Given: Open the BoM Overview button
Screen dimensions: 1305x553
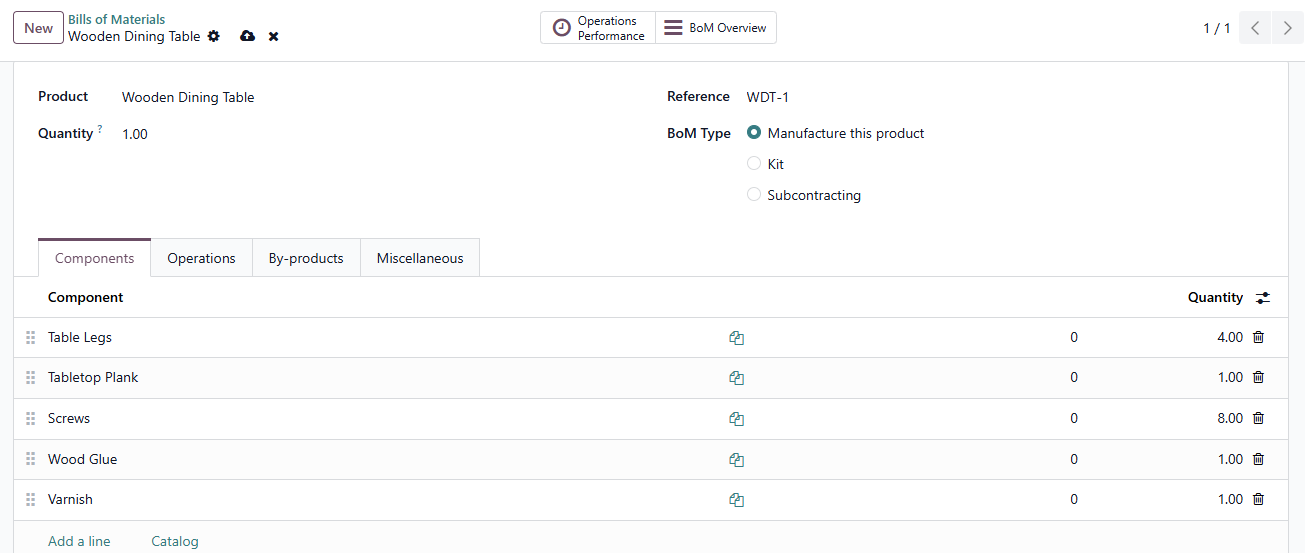Looking at the screenshot, I should [x=716, y=28].
